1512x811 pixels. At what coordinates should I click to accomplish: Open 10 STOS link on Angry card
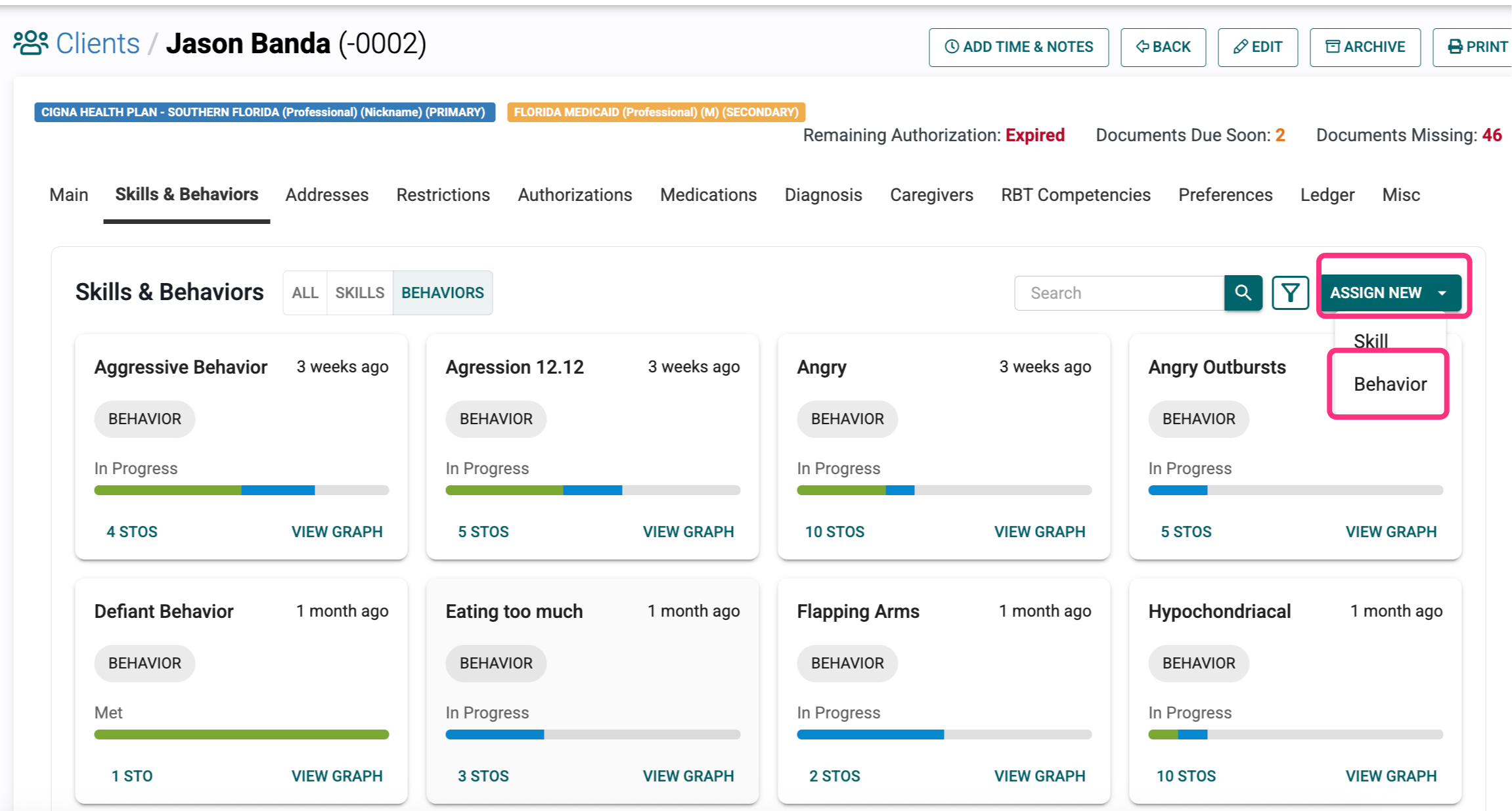[834, 532]
